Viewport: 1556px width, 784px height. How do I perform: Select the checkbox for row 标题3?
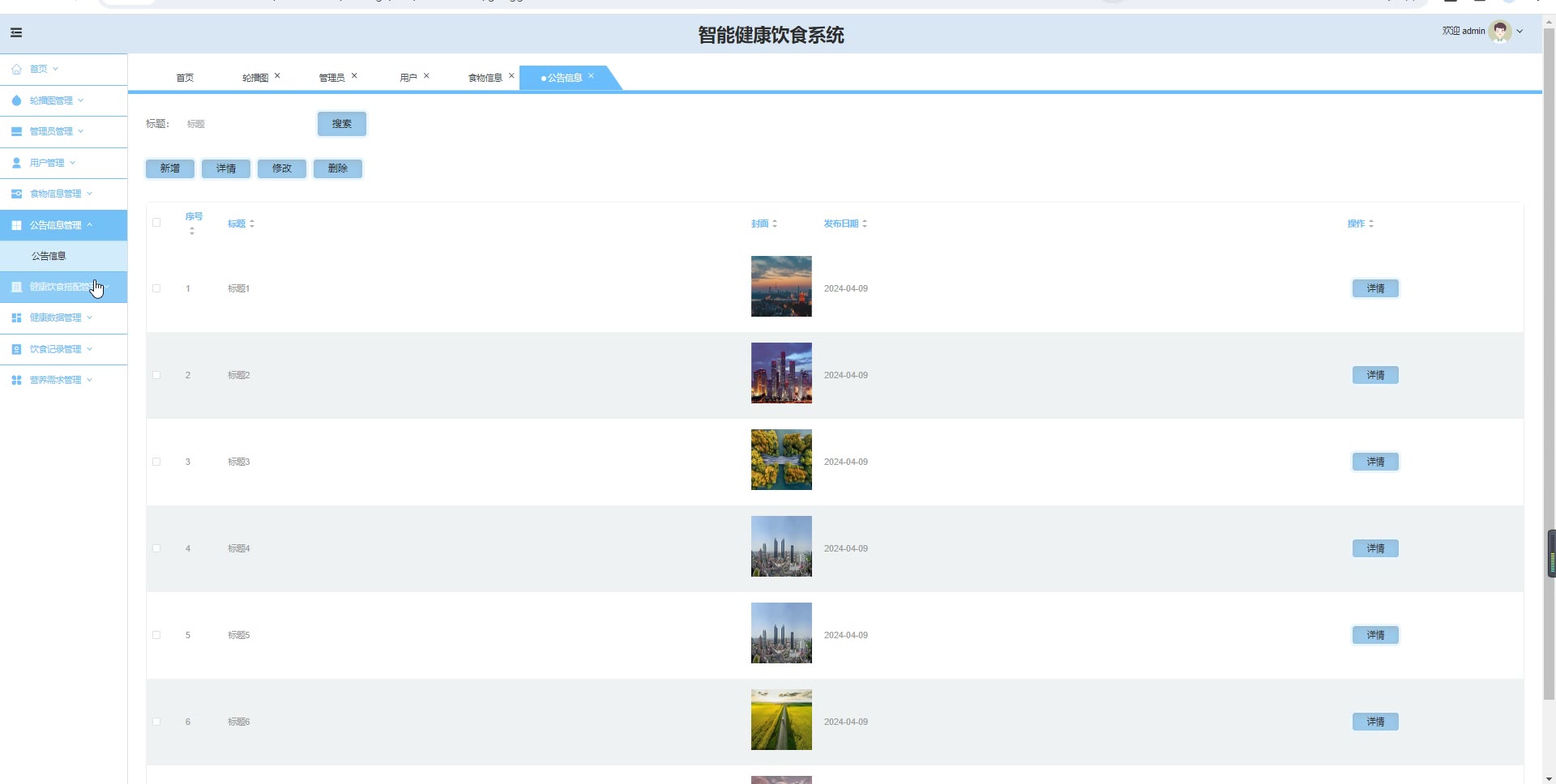coord(156,462)
